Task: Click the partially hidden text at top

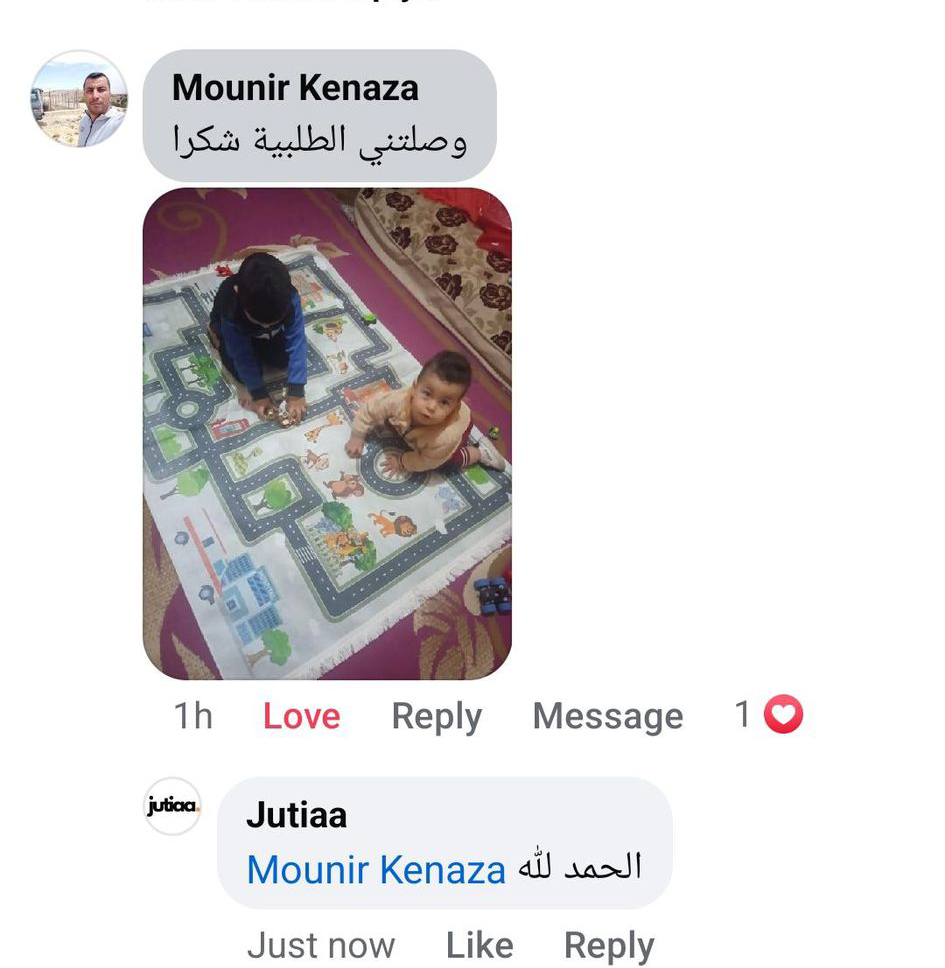Action: point(293,2)
